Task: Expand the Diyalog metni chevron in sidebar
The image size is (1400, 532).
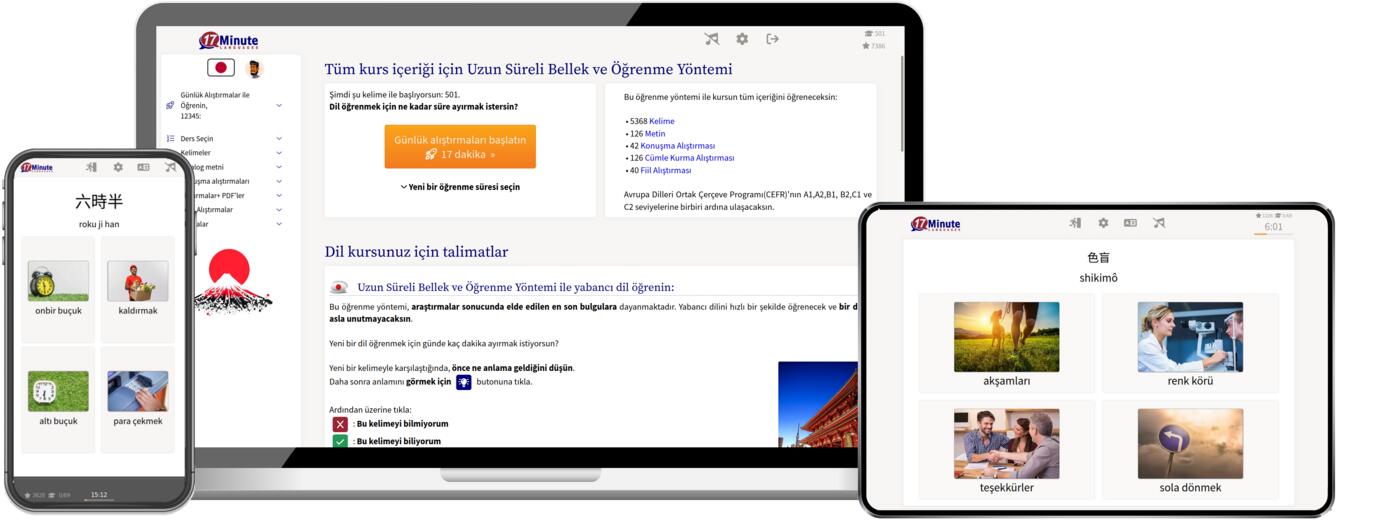Action: [279, 167]
